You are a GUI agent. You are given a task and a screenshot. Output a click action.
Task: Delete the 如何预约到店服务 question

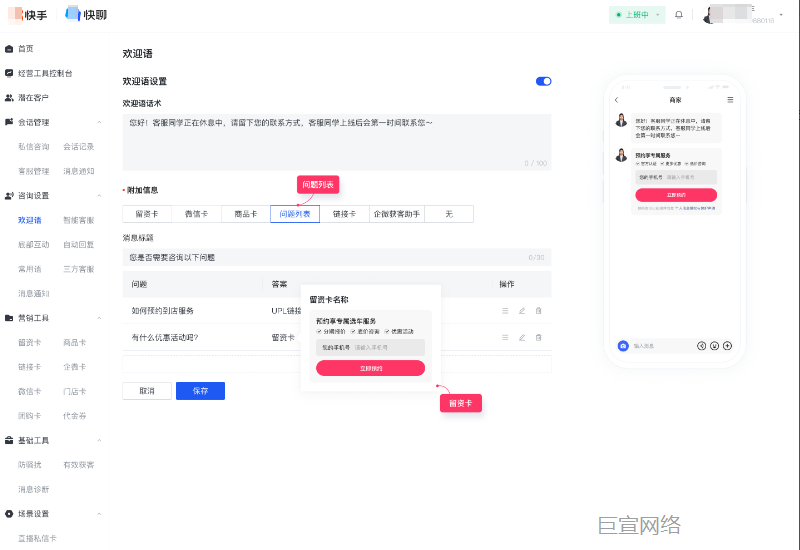coord(538,311)
